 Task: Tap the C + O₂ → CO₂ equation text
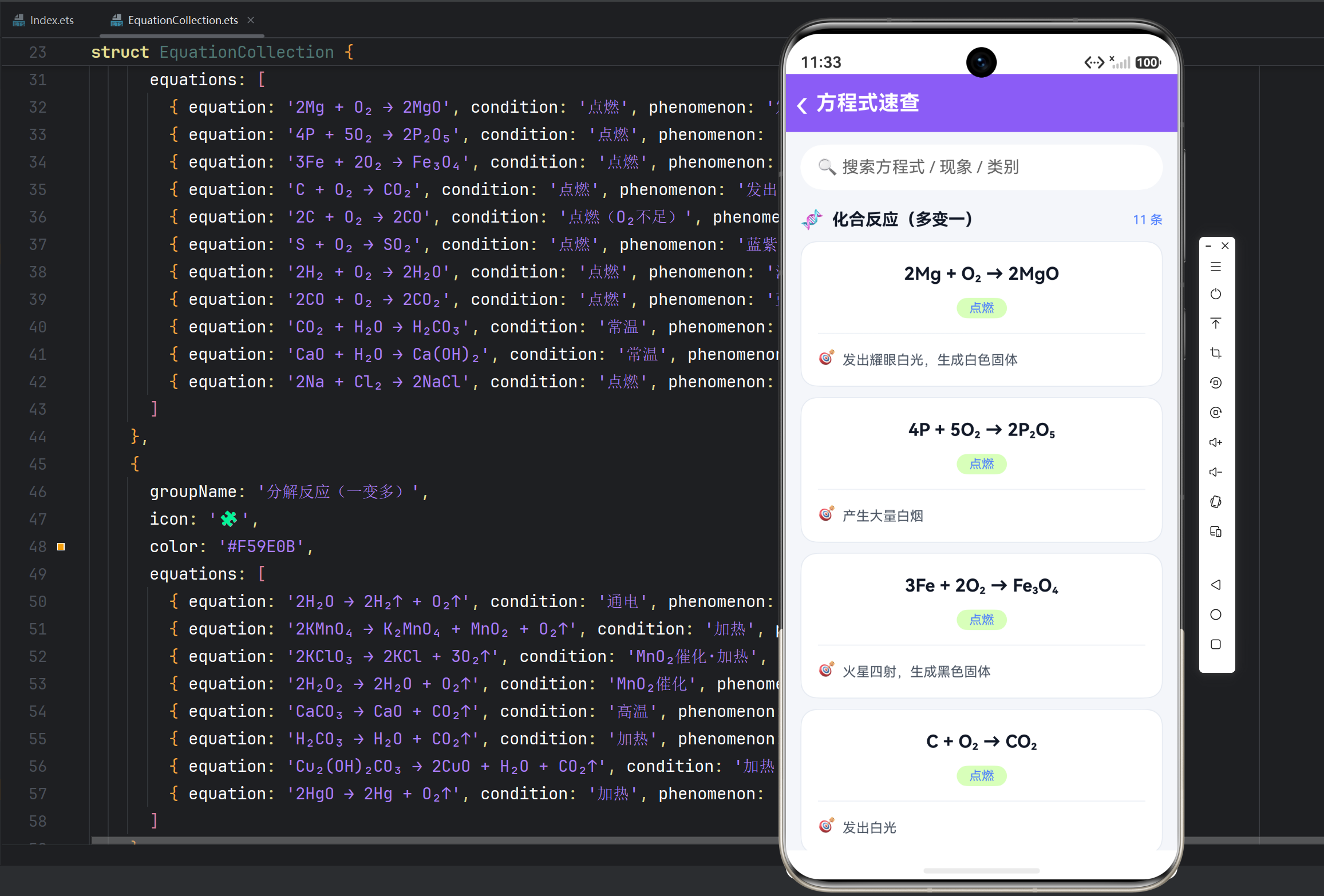pyautogui.click(x=981, y=742)
